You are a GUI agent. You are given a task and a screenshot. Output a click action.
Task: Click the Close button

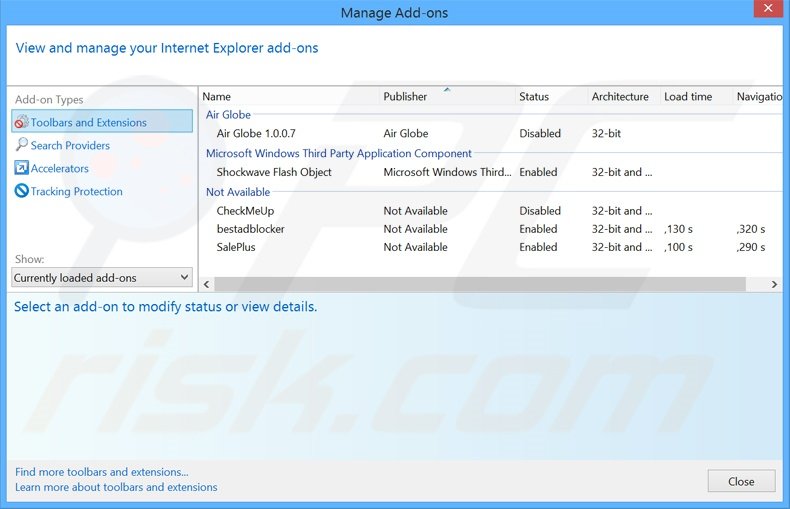[741, 481]
